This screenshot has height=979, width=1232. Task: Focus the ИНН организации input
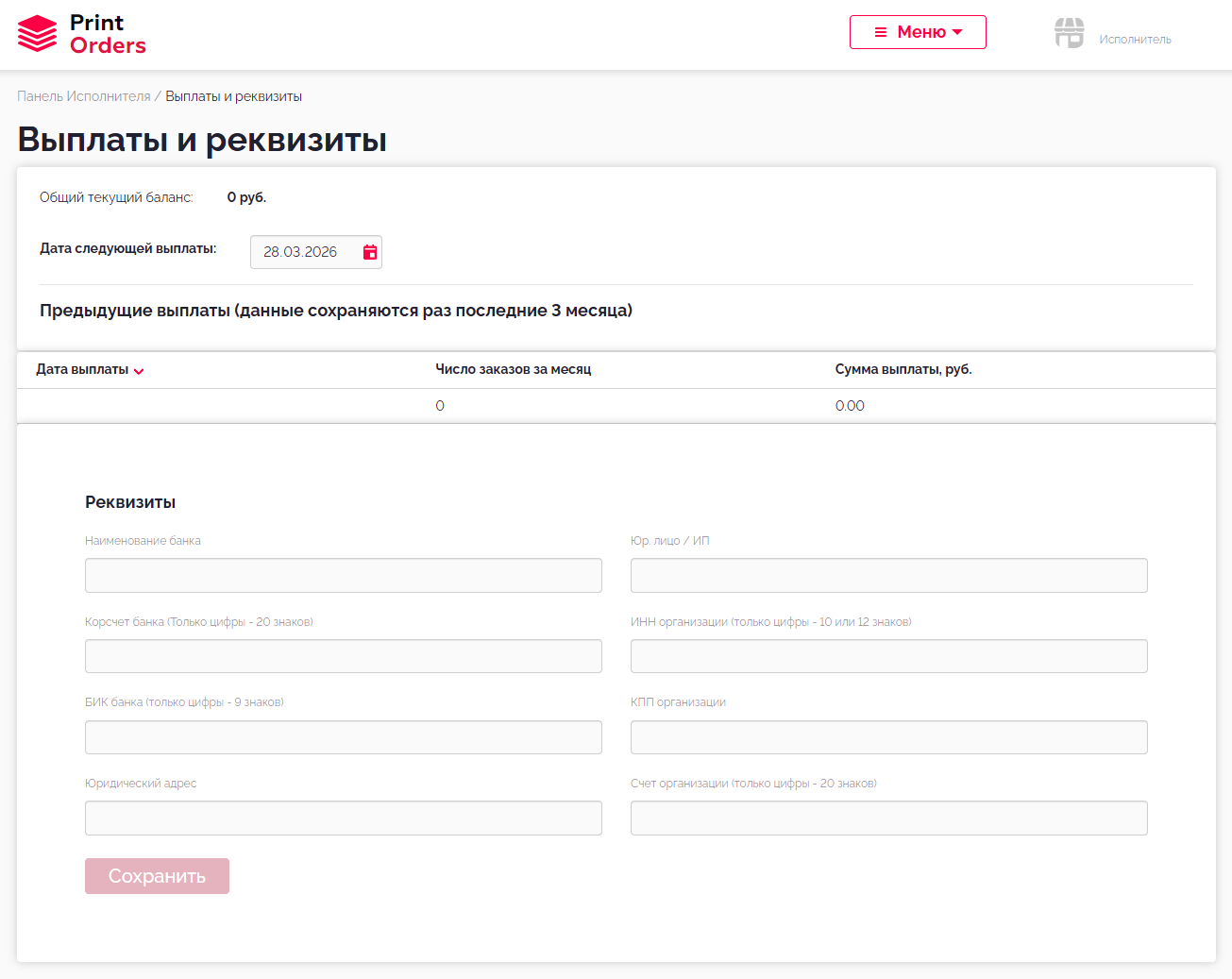[888, 656]
